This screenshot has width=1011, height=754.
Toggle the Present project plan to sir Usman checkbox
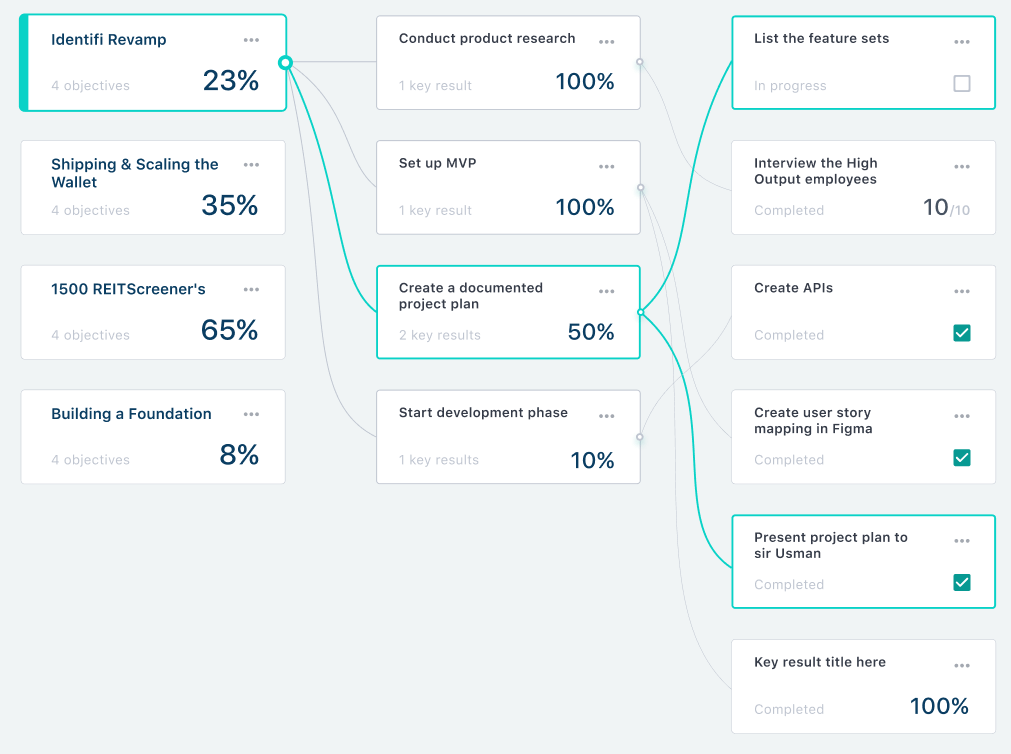(961, 582)
